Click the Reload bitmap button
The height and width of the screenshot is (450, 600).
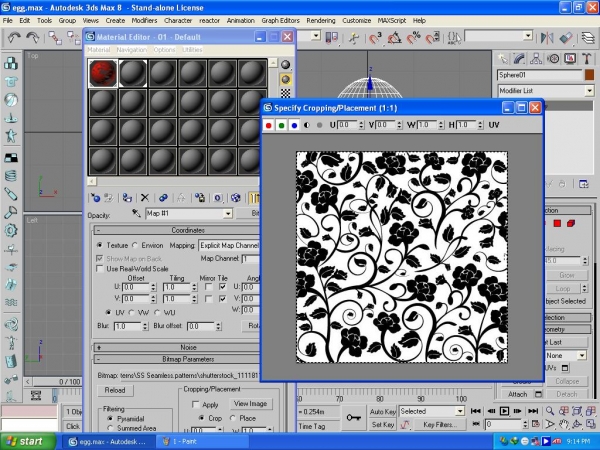coord(115,390)
